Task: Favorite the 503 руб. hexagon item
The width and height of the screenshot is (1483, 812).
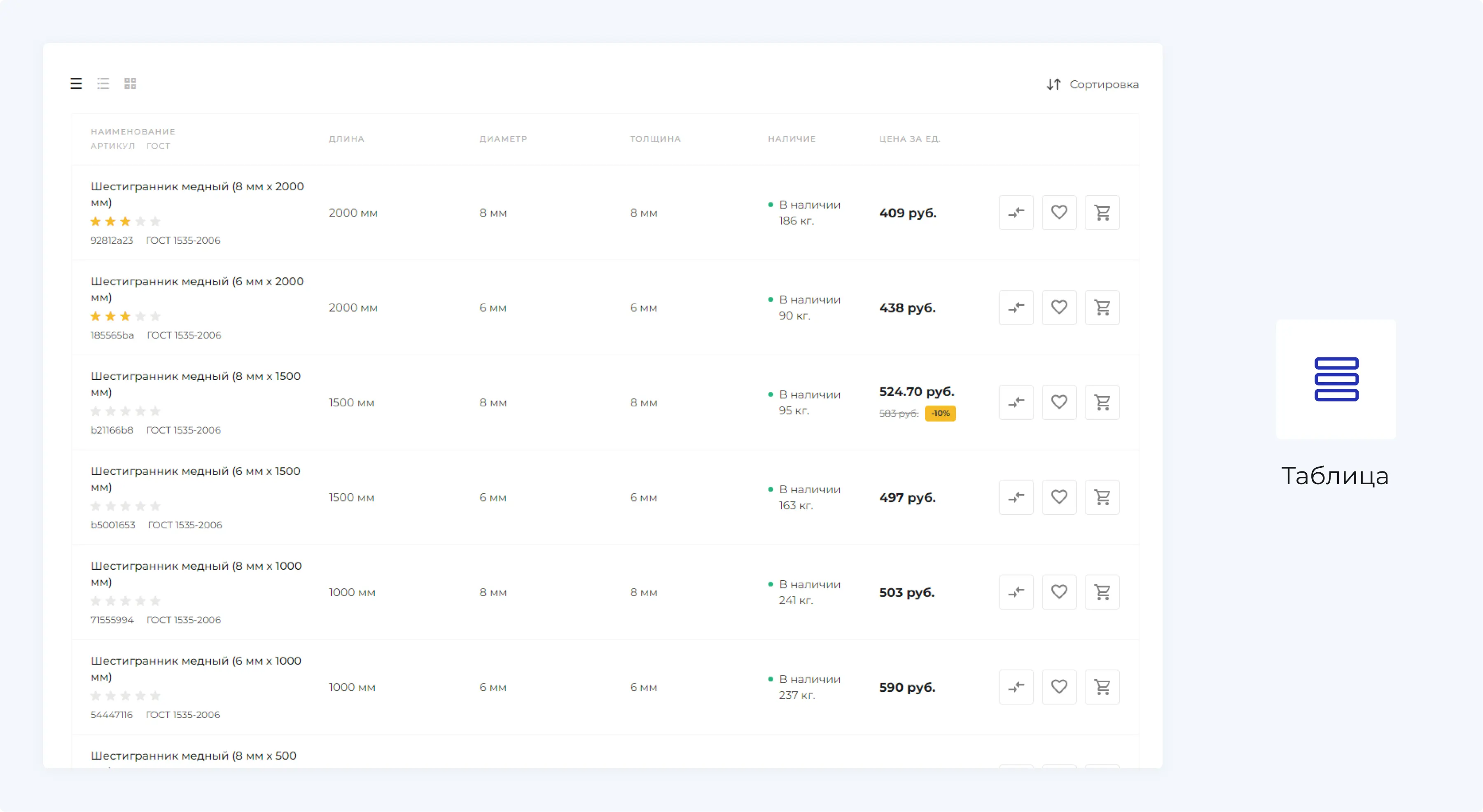Action: (x=1059, y=592)
